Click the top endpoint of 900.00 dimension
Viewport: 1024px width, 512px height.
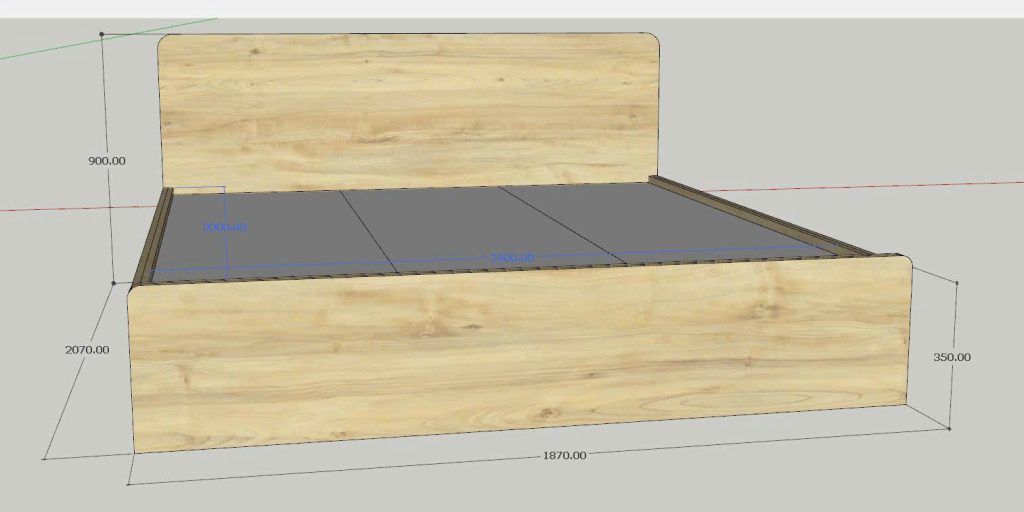(102, 34)
